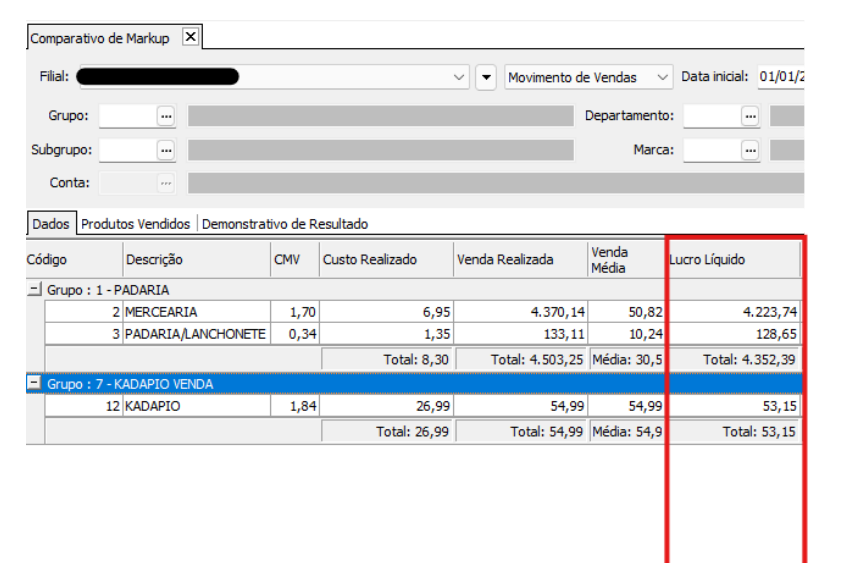Click the black arrow button beside Filial
The width and height of the screenshot is (855, 563).
click(486, 77)
